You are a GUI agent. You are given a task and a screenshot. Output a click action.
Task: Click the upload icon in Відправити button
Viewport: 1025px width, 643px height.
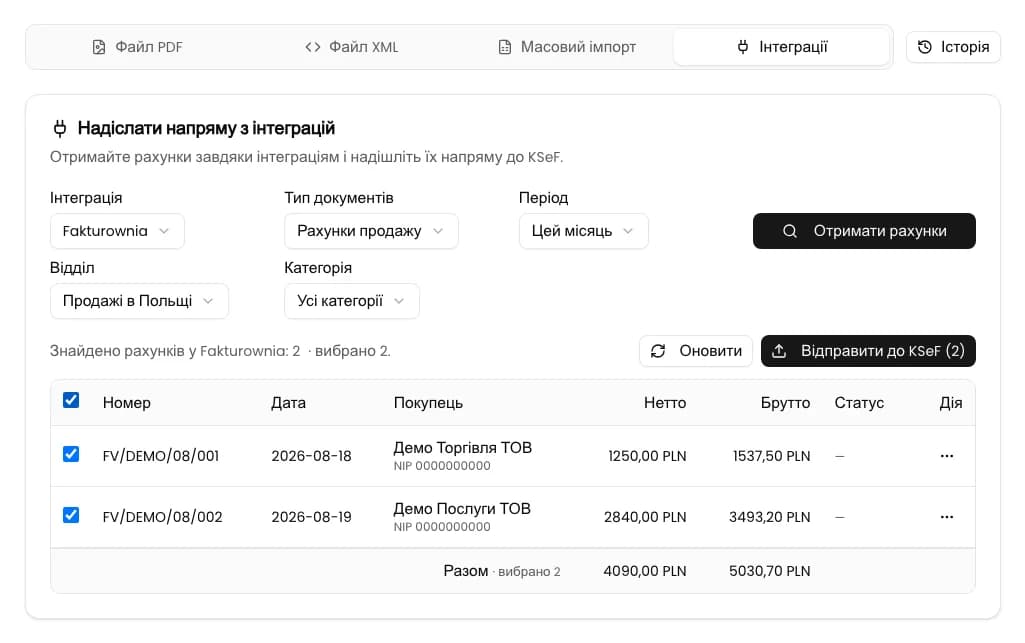point(779,351)
